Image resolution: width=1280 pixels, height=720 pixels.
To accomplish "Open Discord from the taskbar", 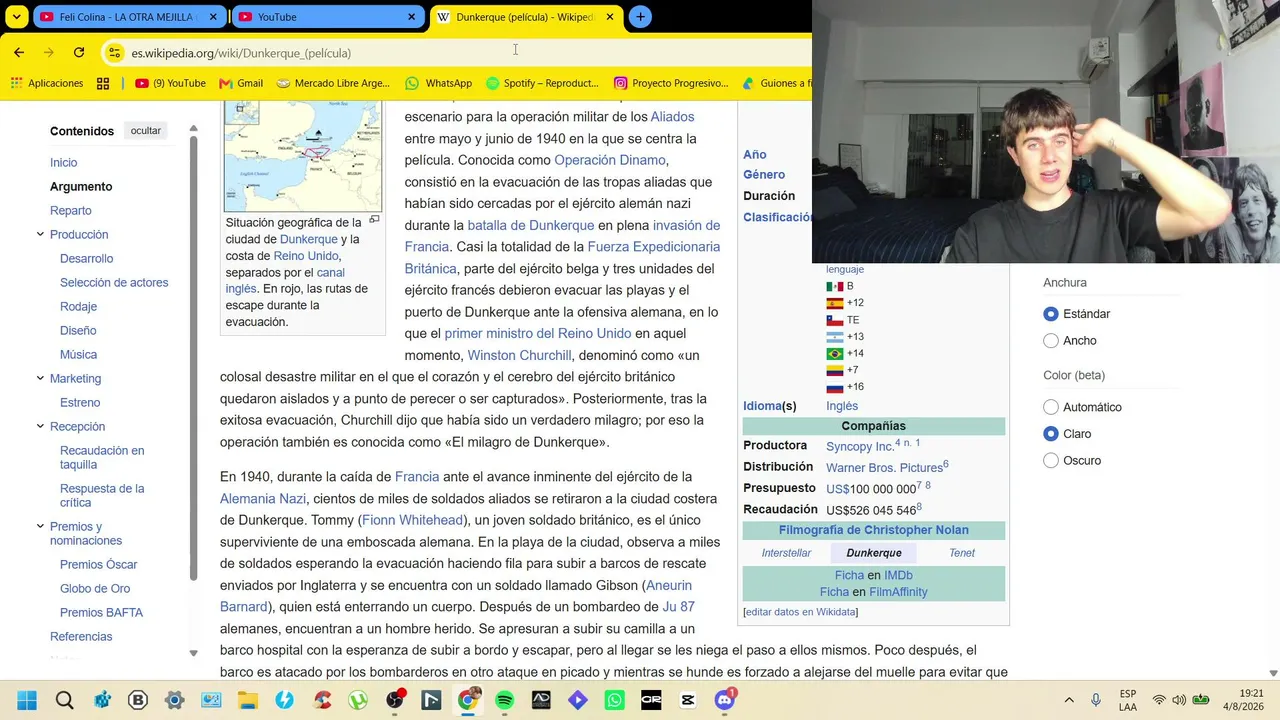I will (725, 700).
